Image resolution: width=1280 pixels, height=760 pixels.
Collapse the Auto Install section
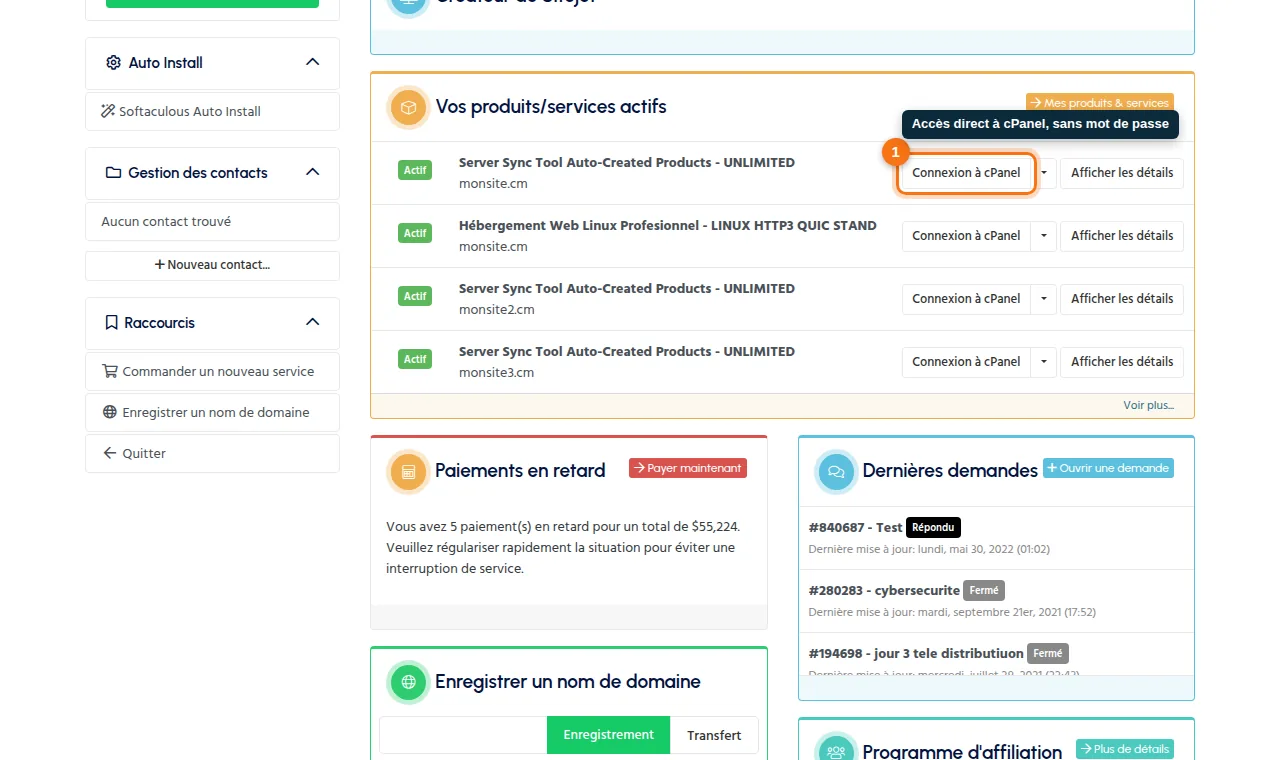coord(312,62)
